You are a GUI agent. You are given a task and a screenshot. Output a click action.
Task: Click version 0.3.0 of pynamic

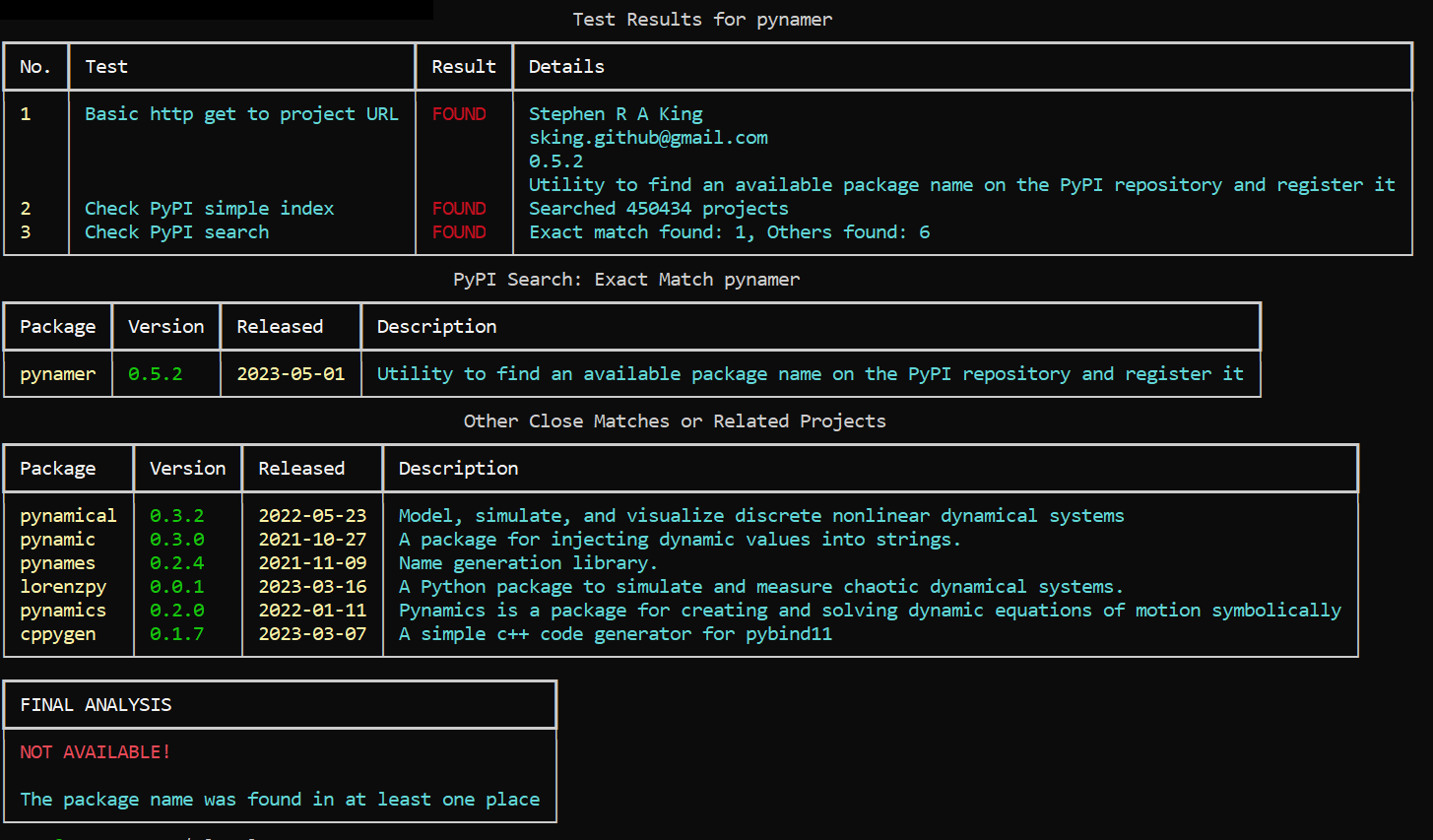click(176, 540)
